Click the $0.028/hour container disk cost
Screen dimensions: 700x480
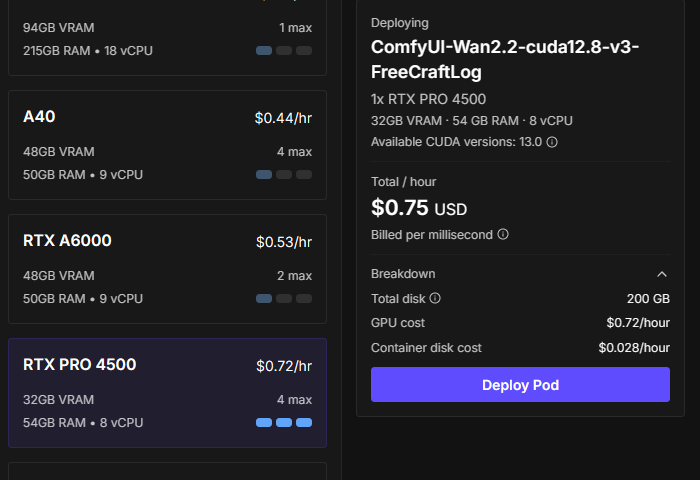[634, 348]
